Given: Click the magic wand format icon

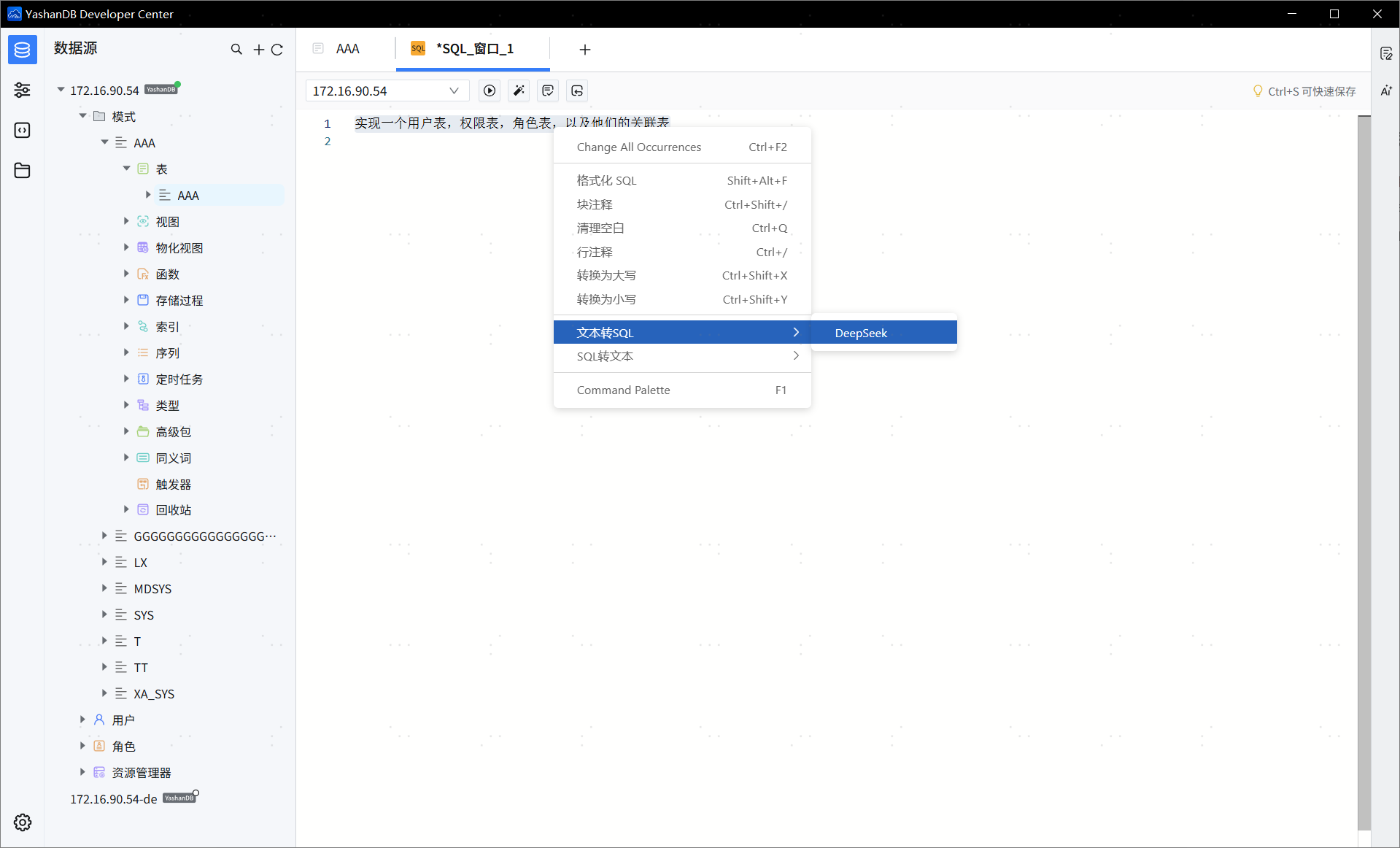Looking at the screenshot, I should pos(519,90).
